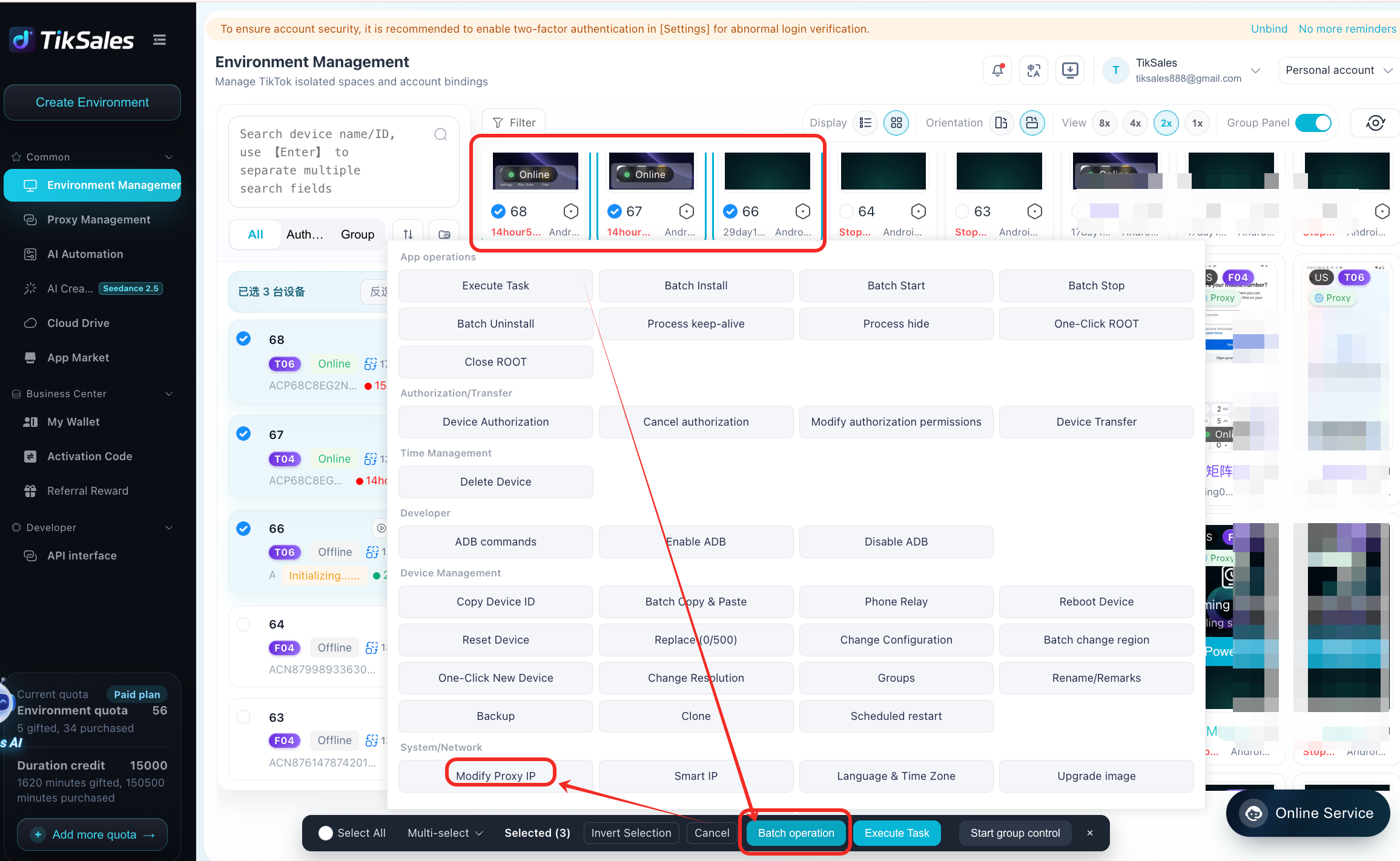
Task: Click the Create Environment button
Action: click(92, 102)
